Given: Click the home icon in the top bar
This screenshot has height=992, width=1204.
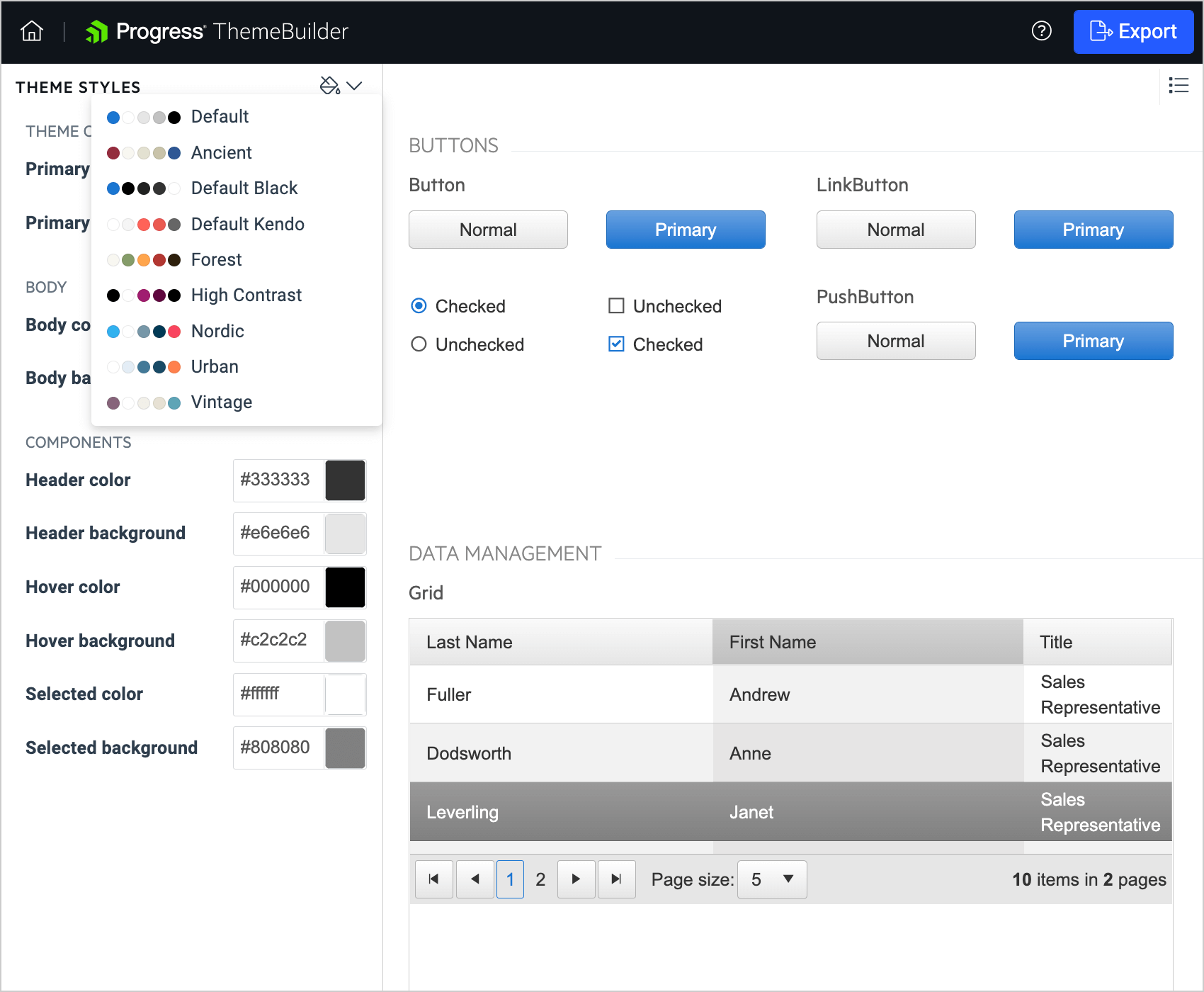Looking at the screenshot, I should pos(31,31).
